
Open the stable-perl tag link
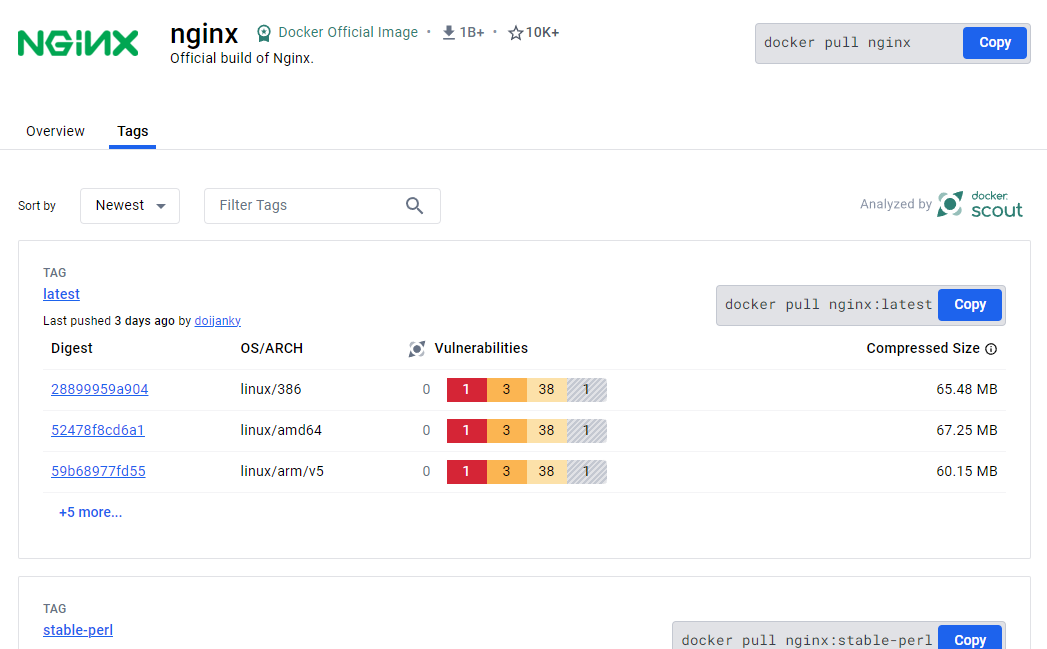pyautogui.click(x=77, y=630)
